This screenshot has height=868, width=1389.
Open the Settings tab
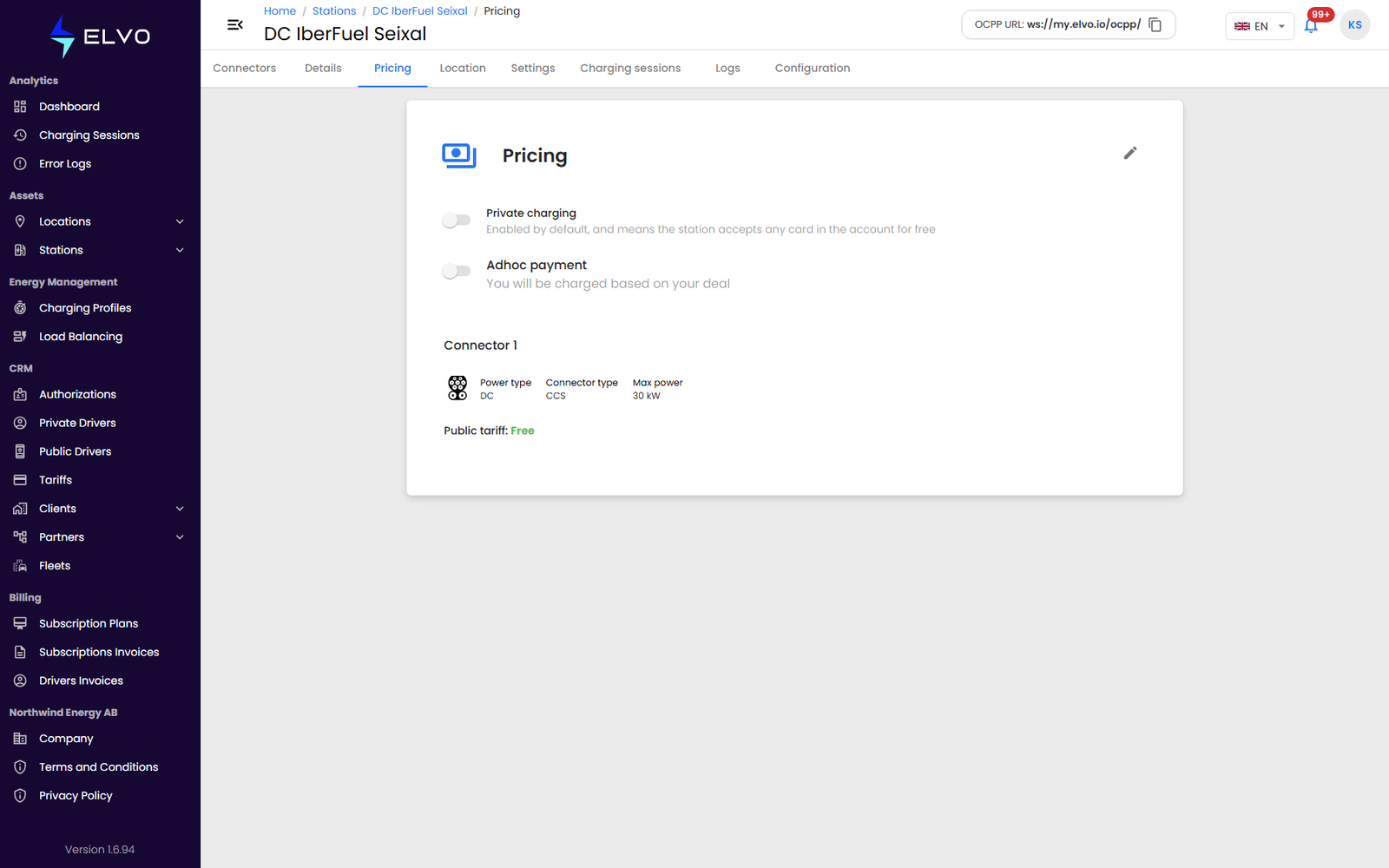tap(533, 69)
